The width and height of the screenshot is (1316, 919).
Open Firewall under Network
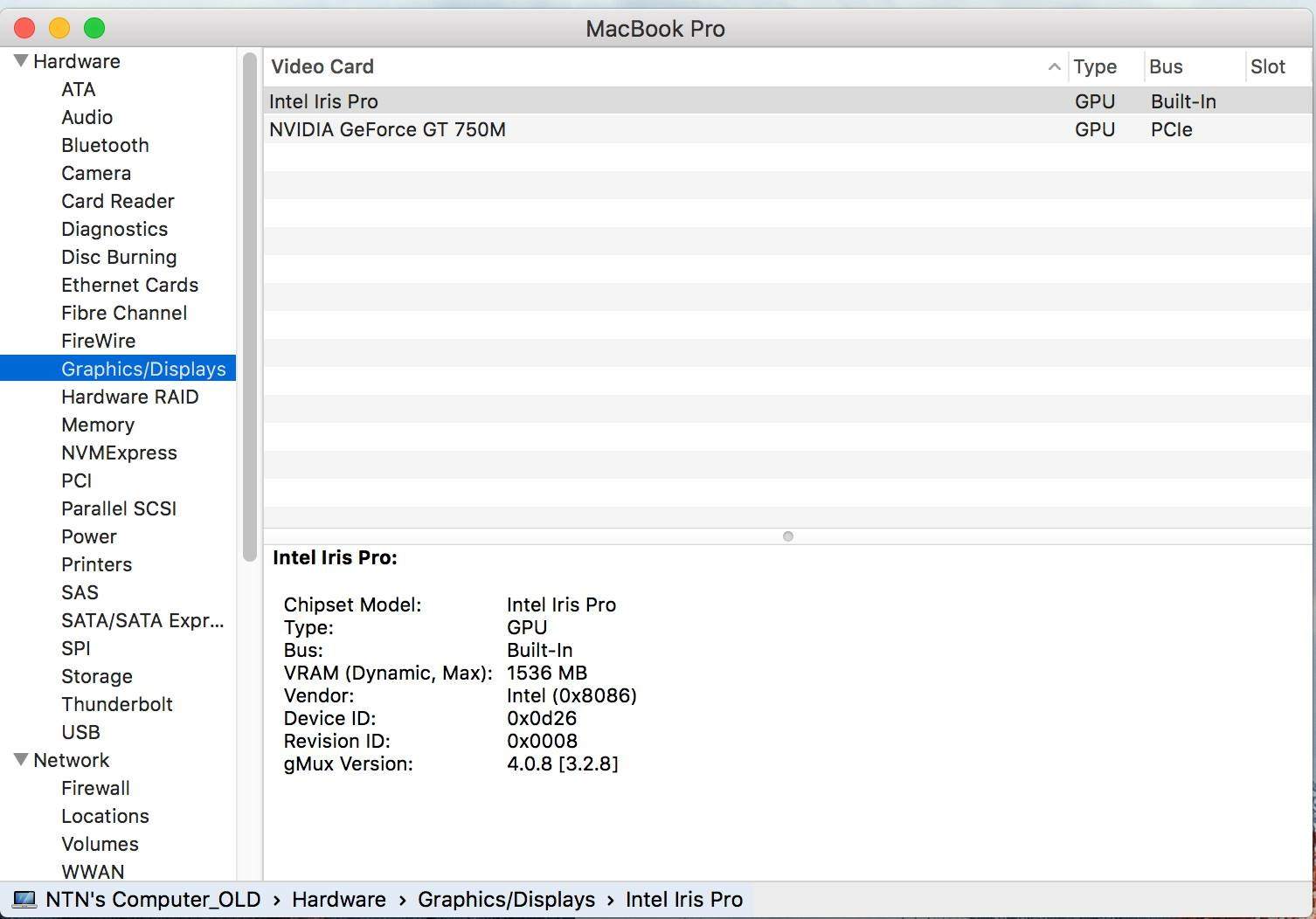(95, 788)
